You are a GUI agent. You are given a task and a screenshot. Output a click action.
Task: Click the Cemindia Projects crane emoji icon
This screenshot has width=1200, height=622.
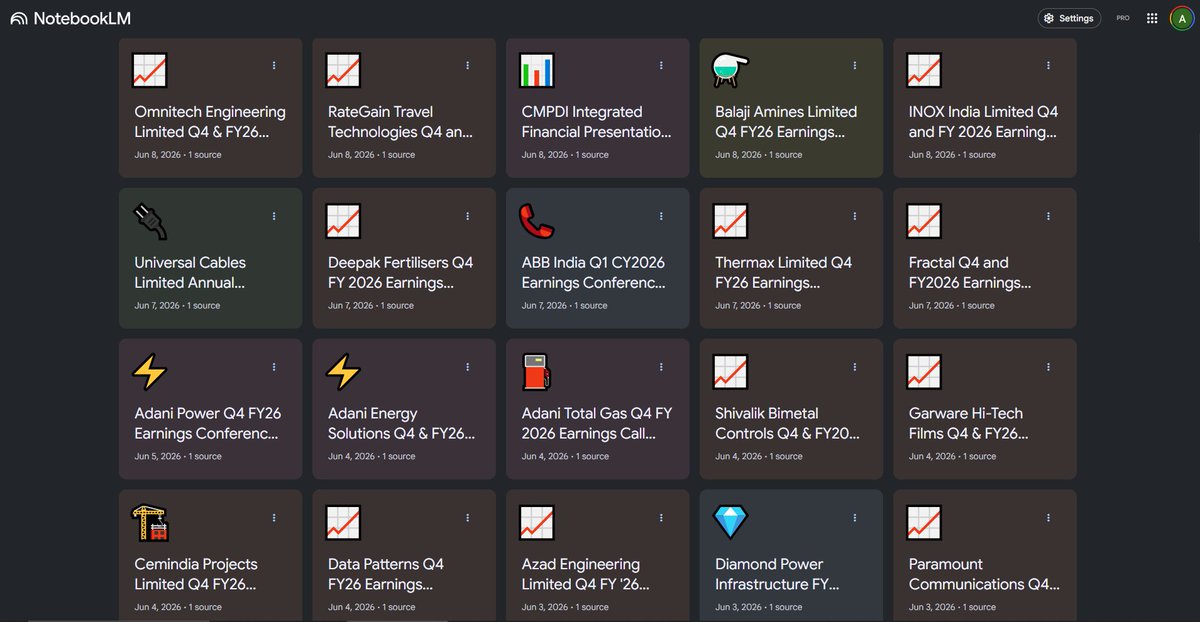(150, 523)
